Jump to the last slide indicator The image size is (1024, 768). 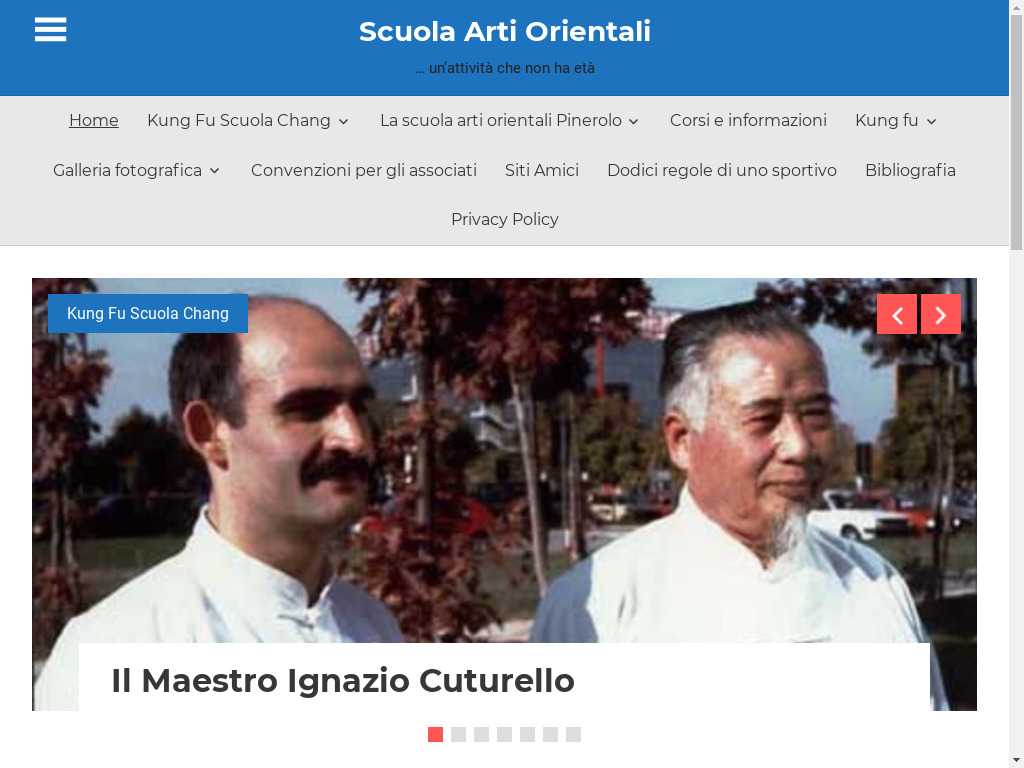(x=573, y=735)
